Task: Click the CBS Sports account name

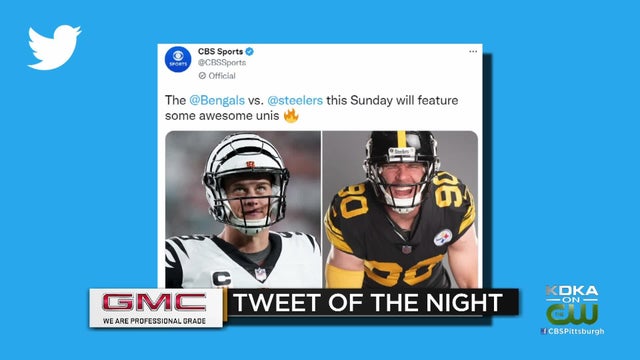Action: point(220,51)
